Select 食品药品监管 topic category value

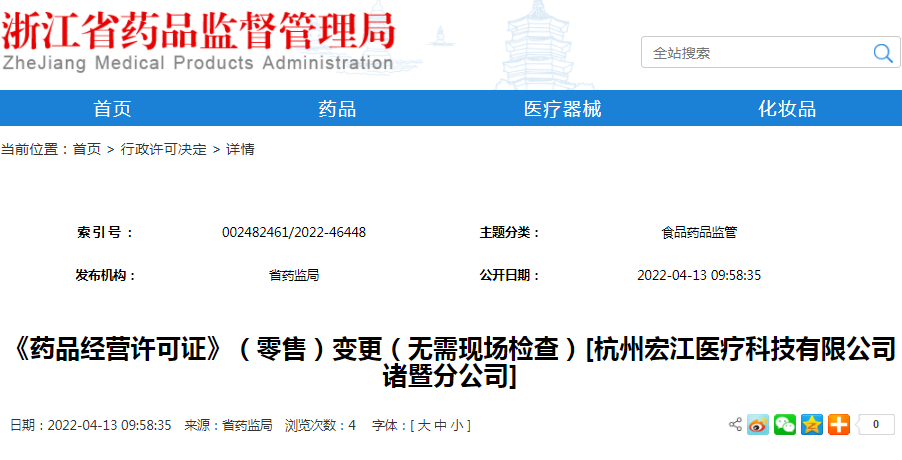tap(699, 232)
